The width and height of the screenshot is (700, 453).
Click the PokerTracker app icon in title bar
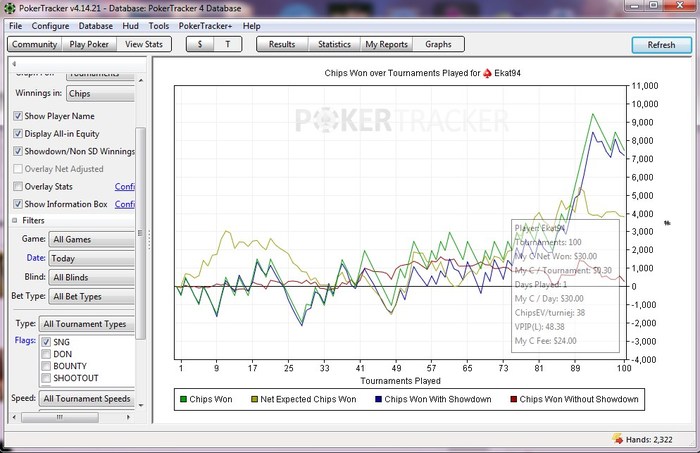click(x=9, y=8)
